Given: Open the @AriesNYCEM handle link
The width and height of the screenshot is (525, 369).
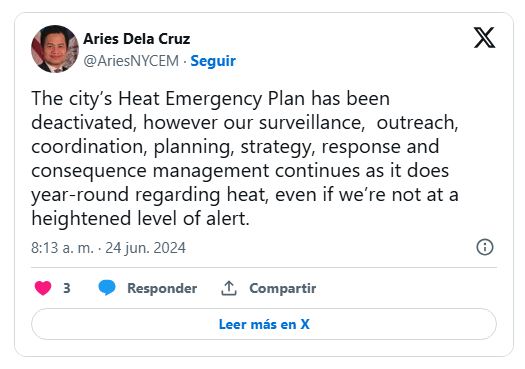Looking at the screenshot, I should pos(131,61).
